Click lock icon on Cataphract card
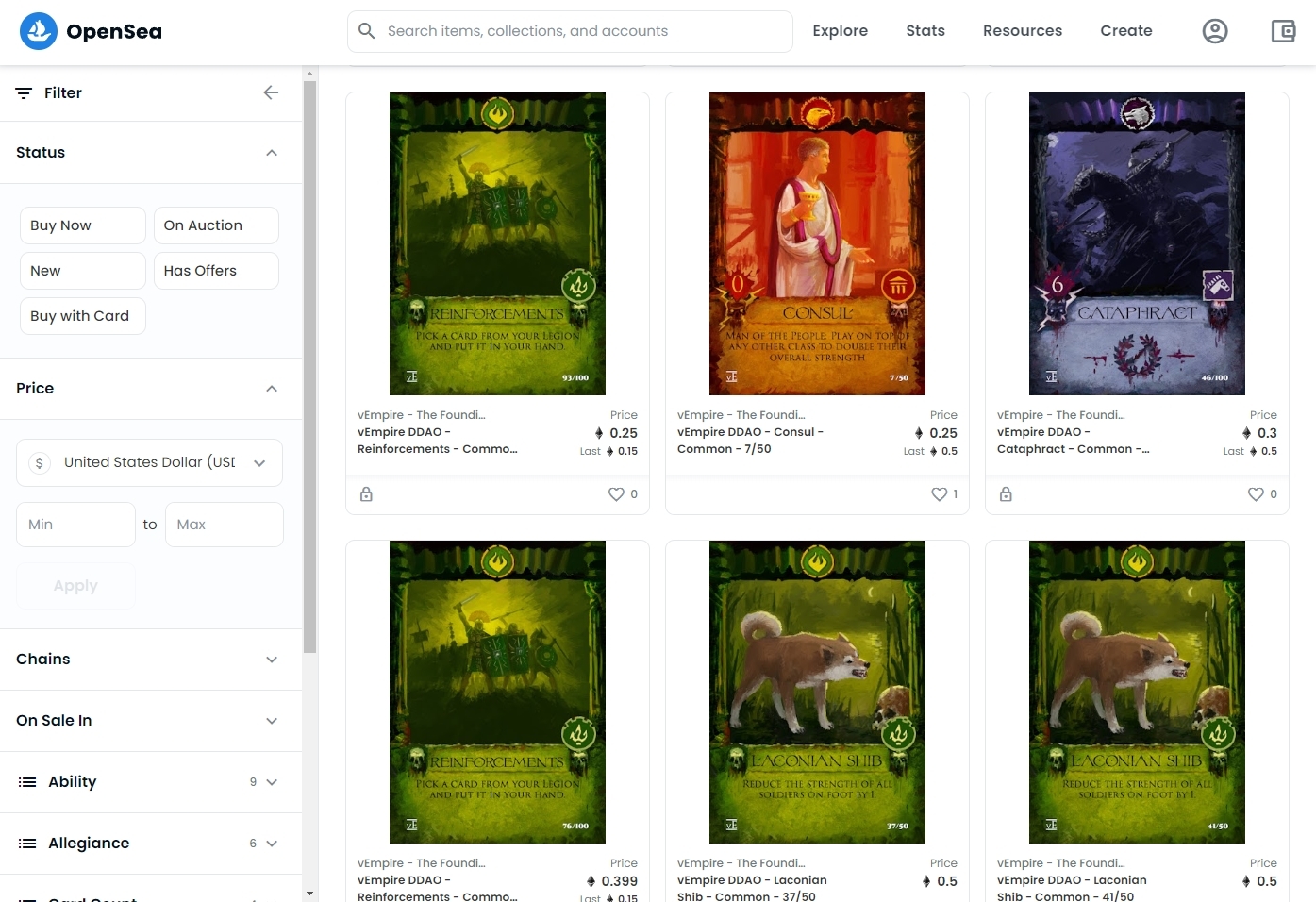 tap(1006, 494)
